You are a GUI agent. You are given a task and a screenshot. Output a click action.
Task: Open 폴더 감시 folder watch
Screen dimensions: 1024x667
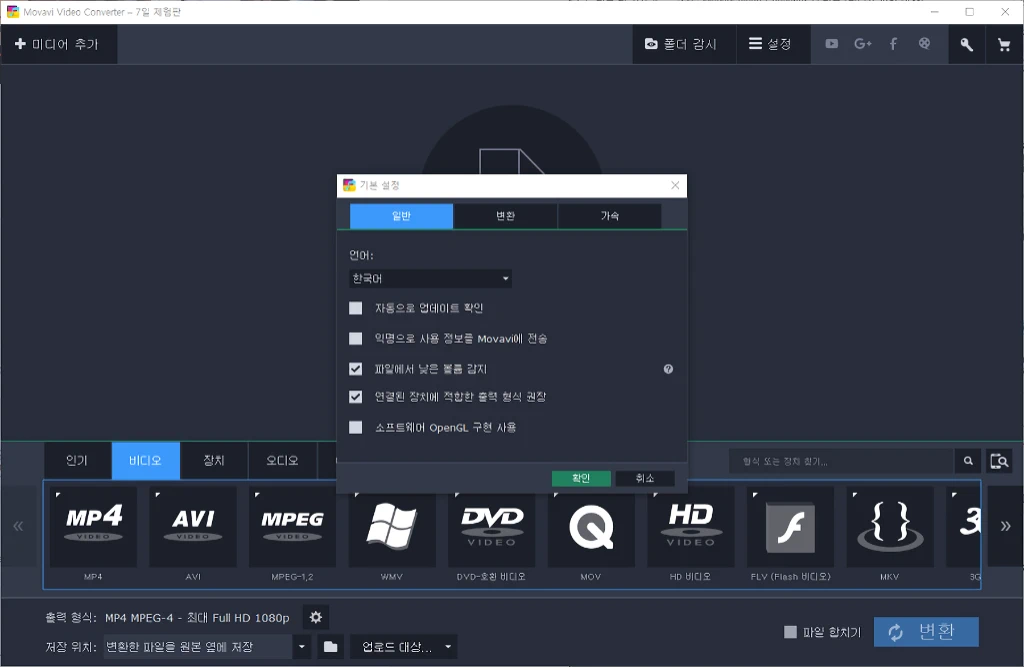click(682, 44)
